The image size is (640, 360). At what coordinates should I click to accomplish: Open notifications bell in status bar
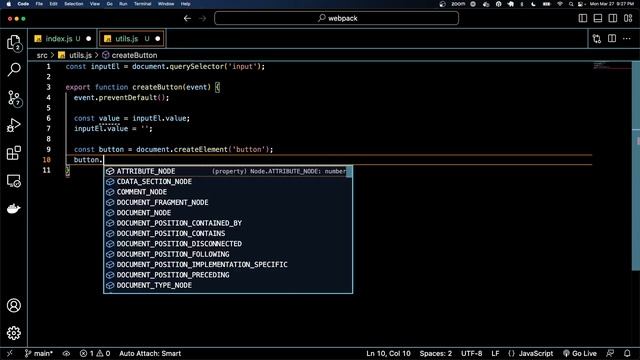pos(627,353)
